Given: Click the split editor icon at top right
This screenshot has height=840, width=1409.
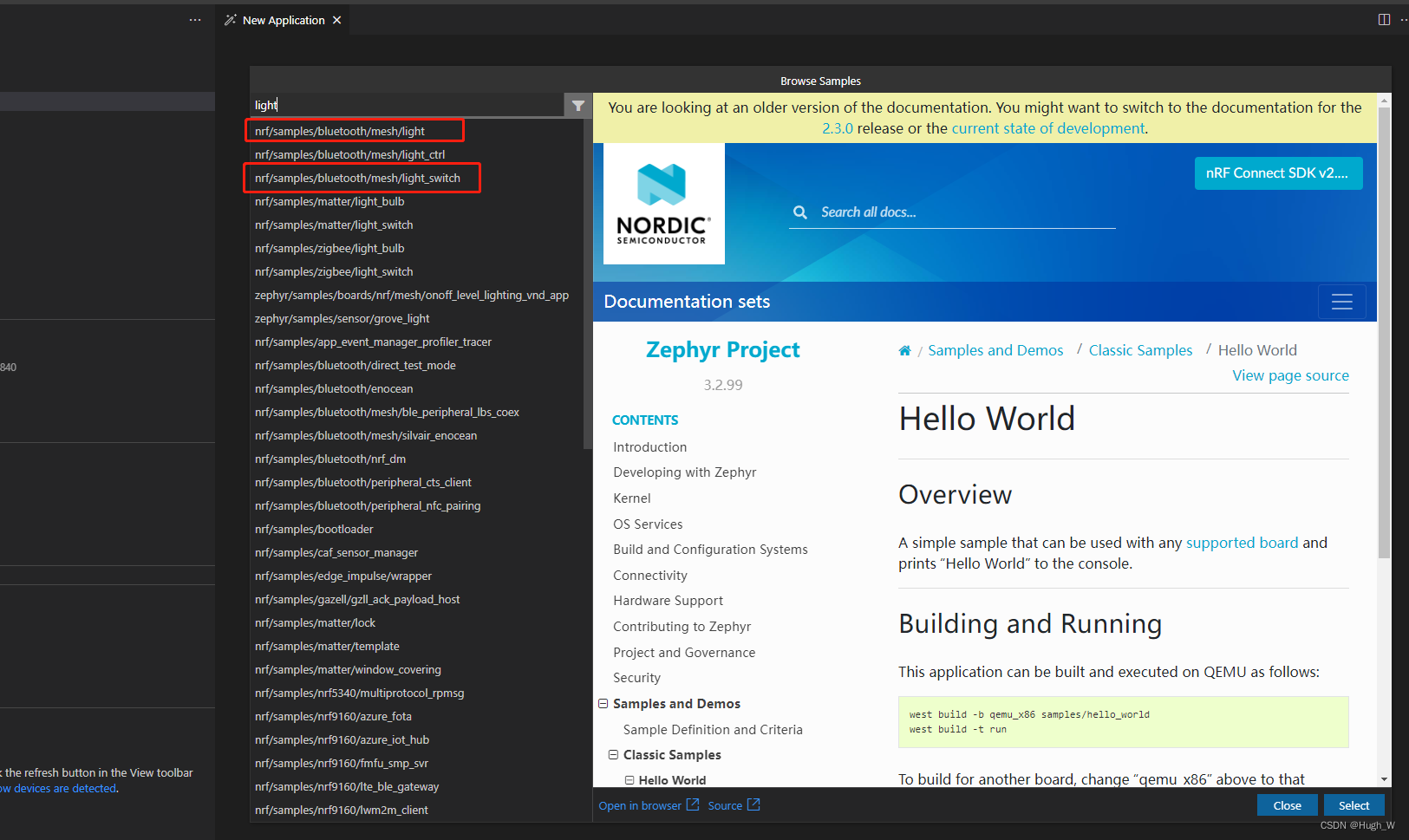Looking at the screenshot, I should [1384, 20].
